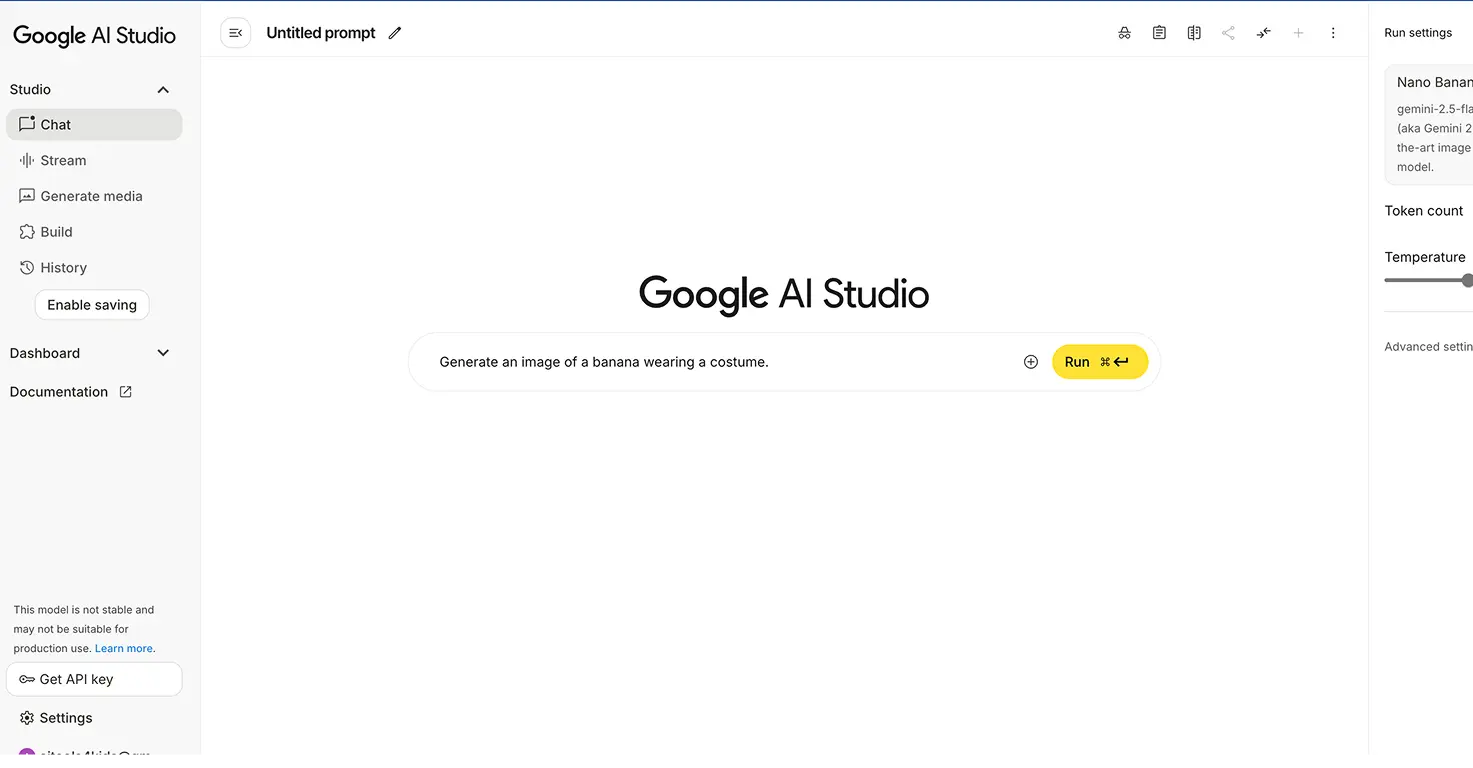This screenshot has width=1473, height=768.
Task: Click the inward-pointing arrows icon in the top toolbar
Action: tap(1264, 33)
